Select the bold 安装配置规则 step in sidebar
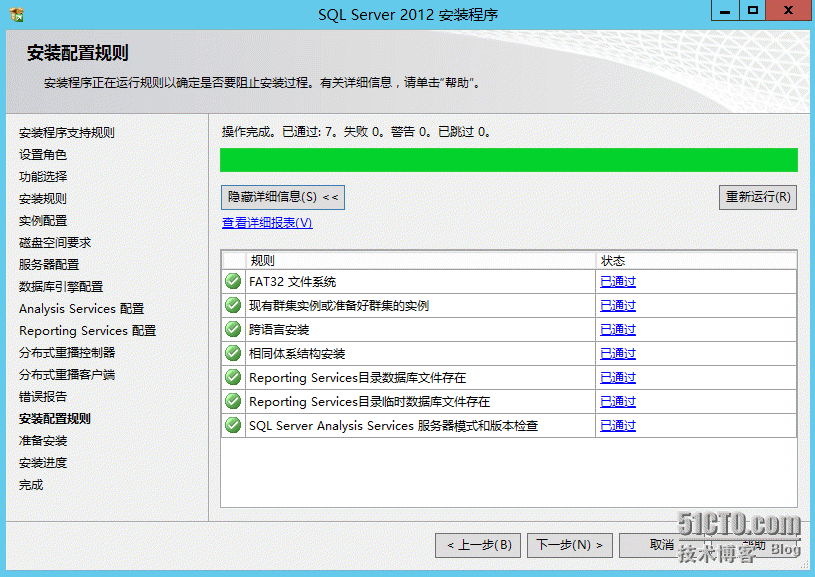This screenshot has height=577, width=815. click(x=55, y=418)
